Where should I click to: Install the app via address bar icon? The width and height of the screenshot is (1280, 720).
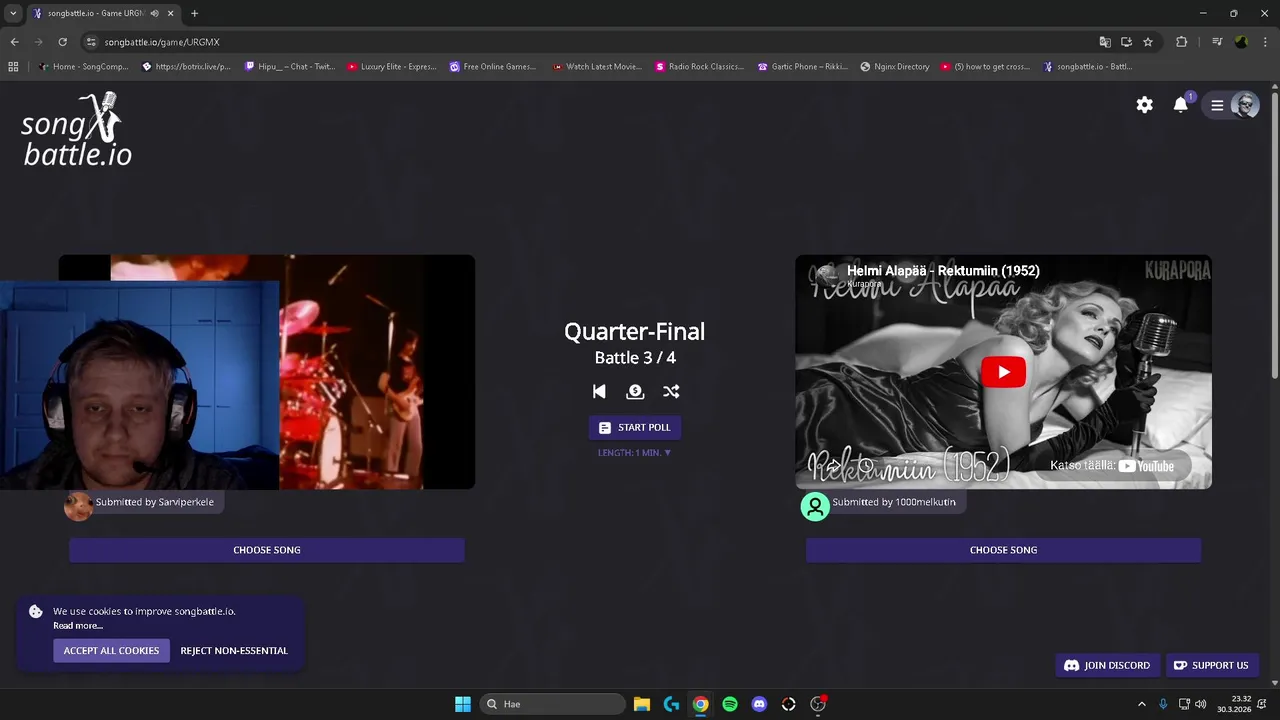1126,42
